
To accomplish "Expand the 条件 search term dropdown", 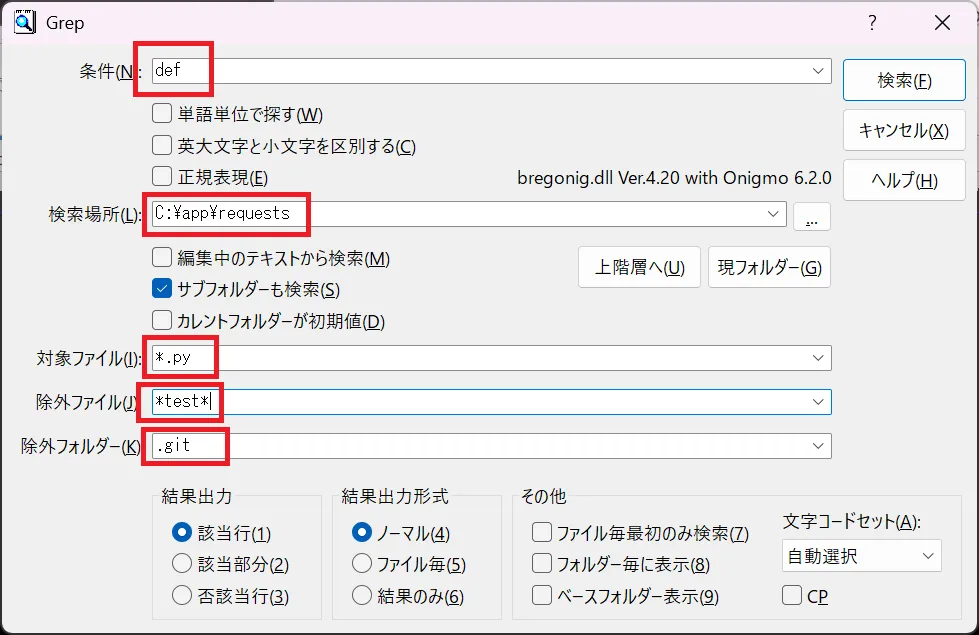I will [818, 71].
